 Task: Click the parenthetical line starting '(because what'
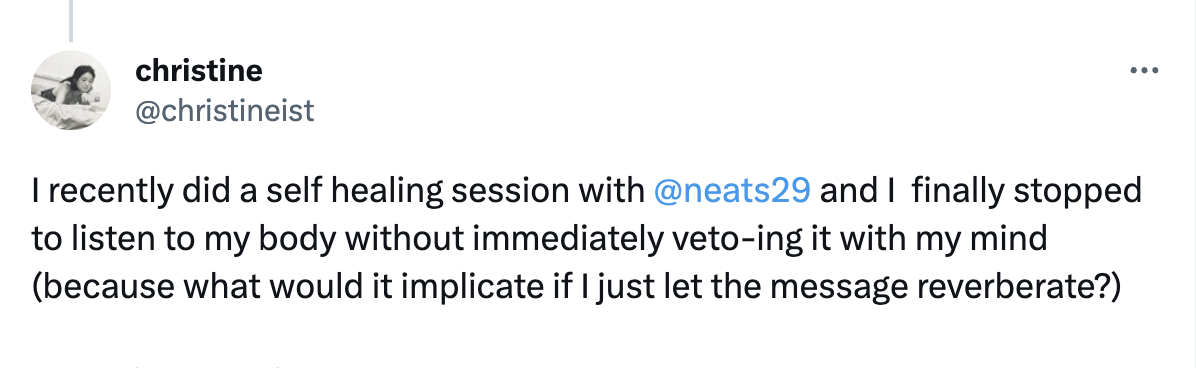click(576, 288)
